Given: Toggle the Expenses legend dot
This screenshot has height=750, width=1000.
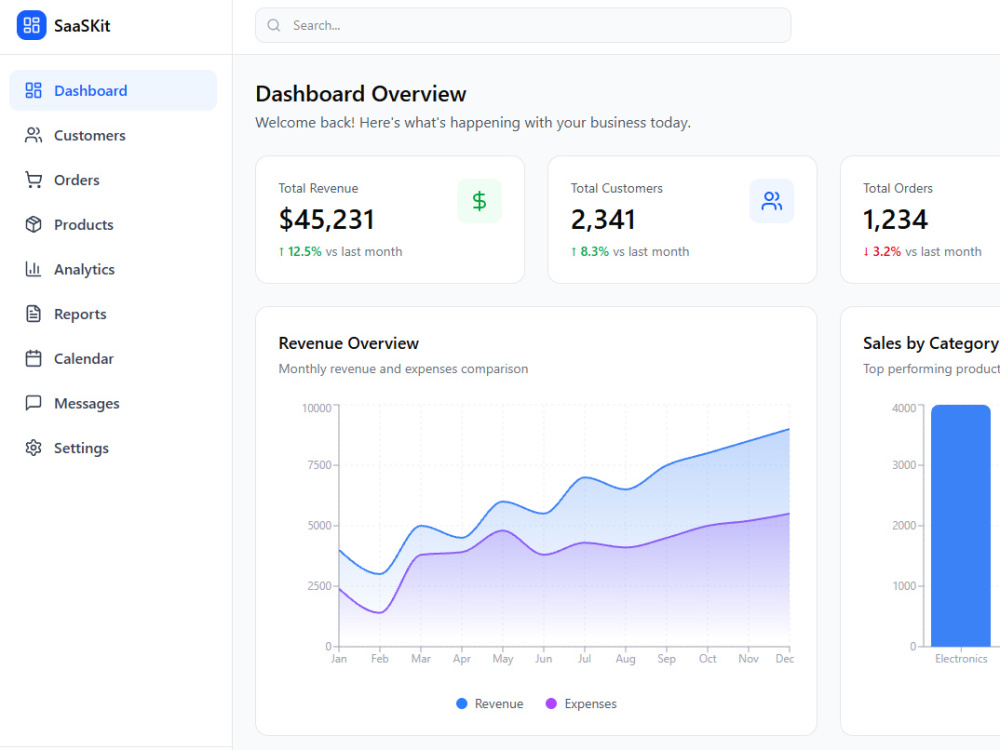Looking at the screenshot, I should coord(551,703).
